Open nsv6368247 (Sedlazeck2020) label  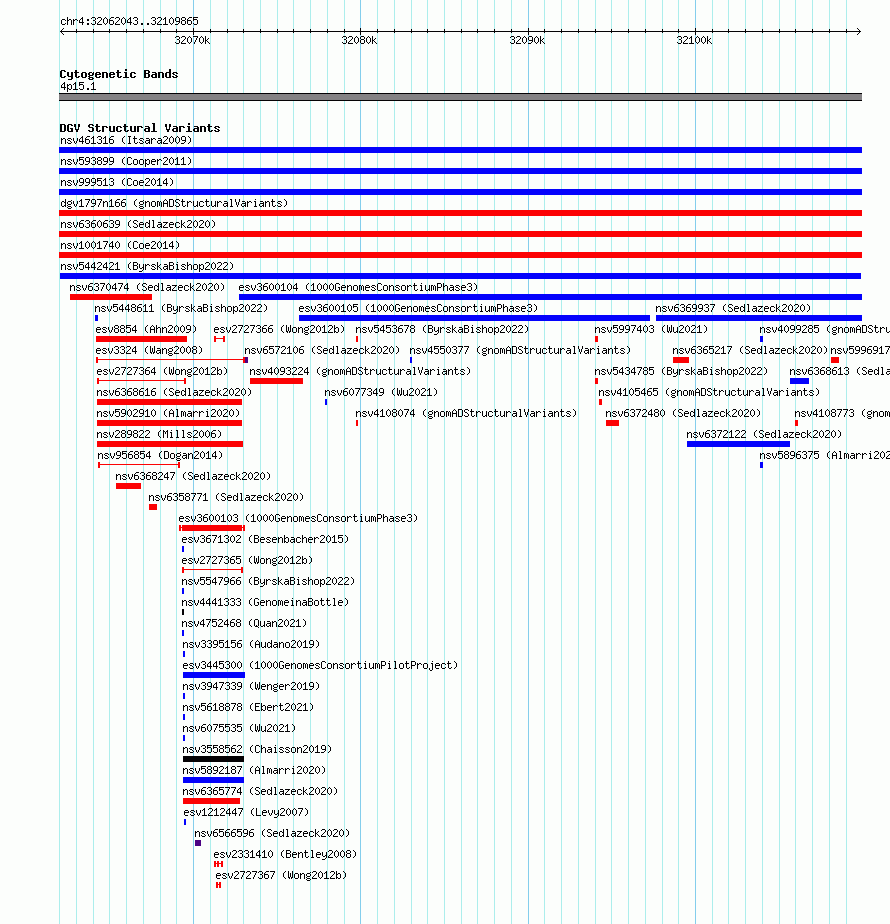193,476
